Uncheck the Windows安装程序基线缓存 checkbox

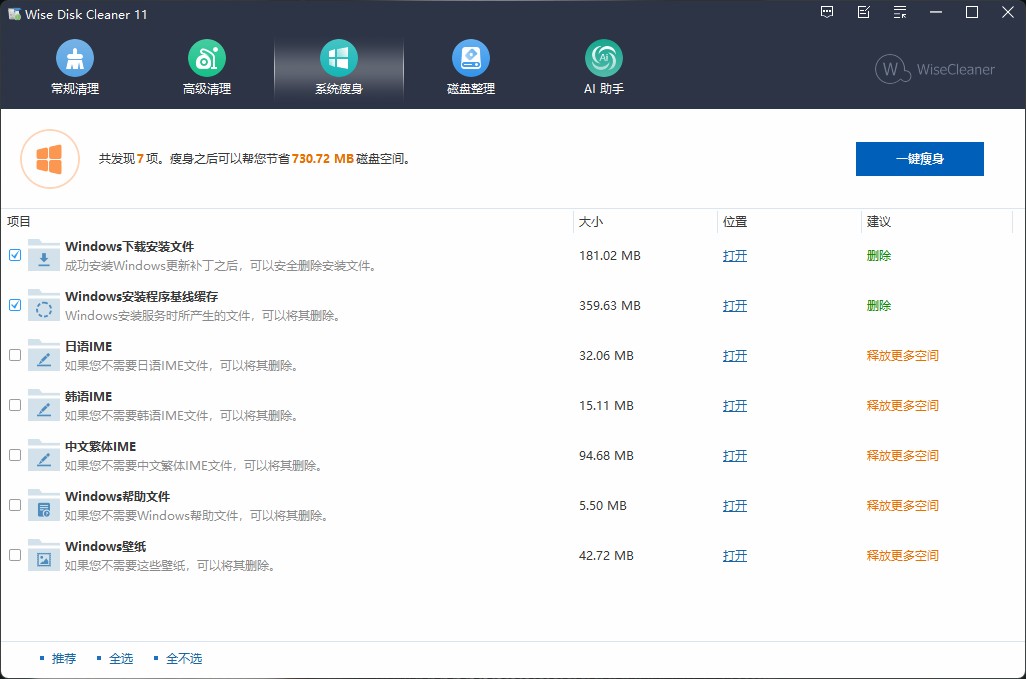pos(15,305)
